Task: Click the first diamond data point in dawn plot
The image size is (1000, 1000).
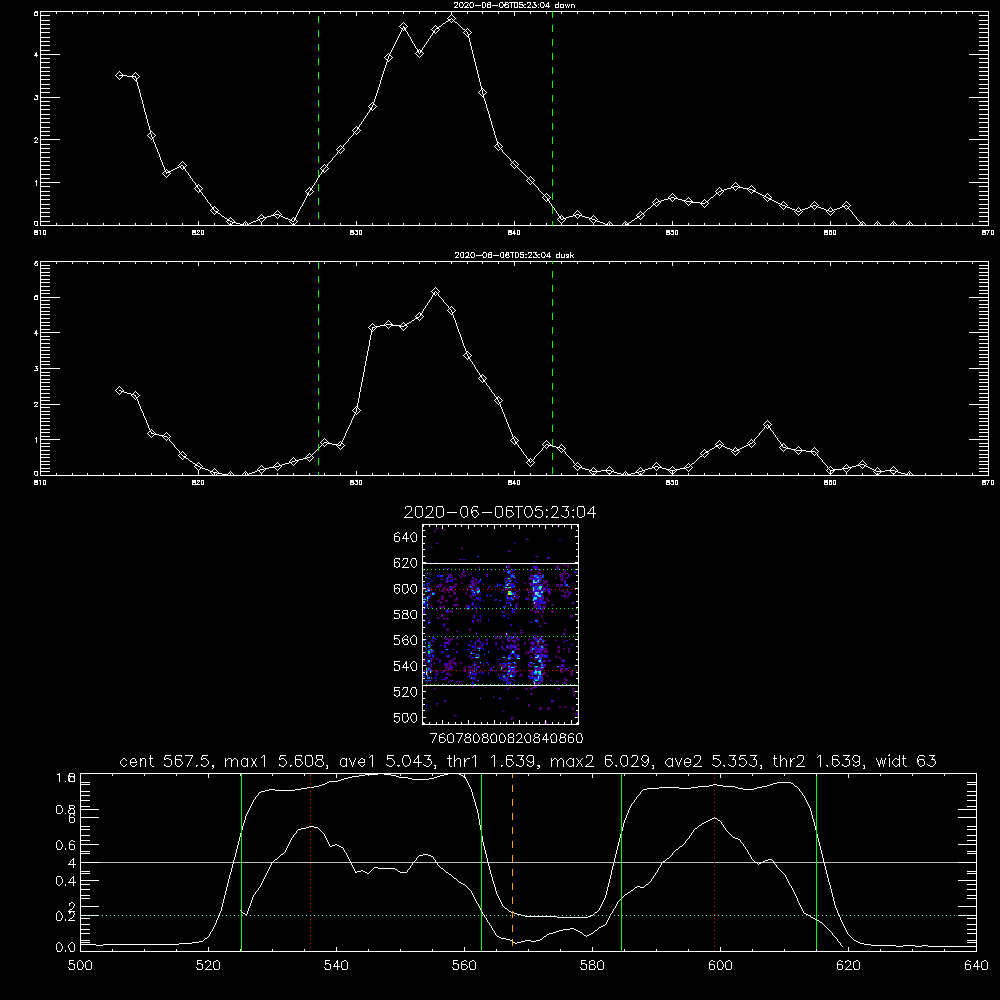Action: [119, 75]
